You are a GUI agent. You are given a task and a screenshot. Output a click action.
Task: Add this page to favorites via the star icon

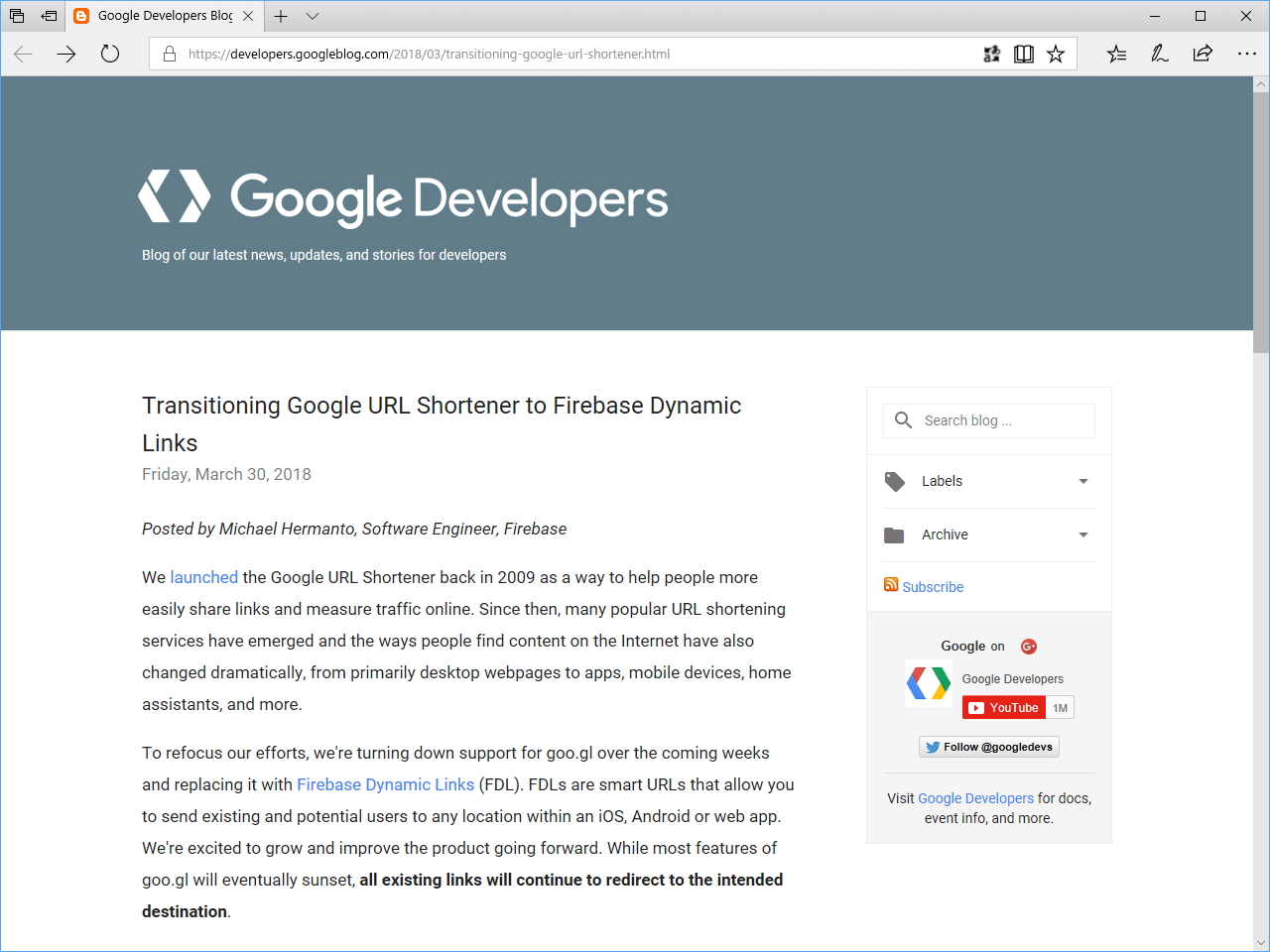point(1056,54)
